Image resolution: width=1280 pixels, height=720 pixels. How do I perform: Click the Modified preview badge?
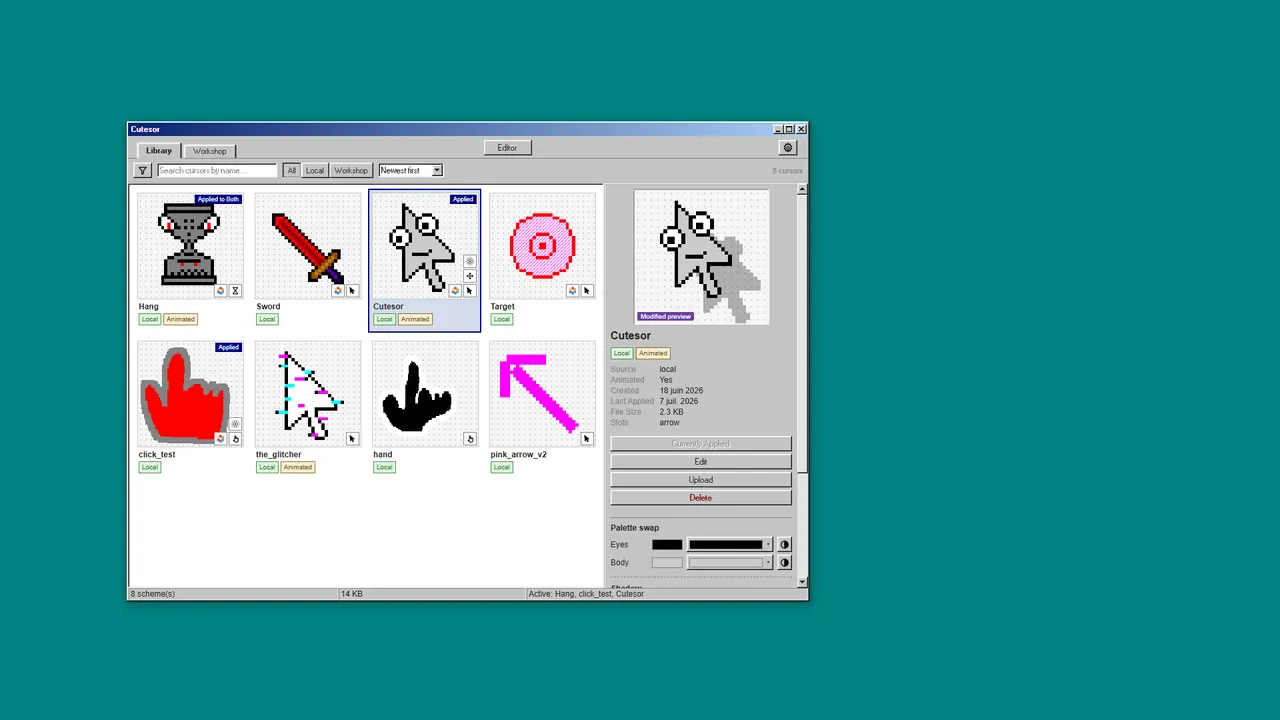[x=665, y=317]
